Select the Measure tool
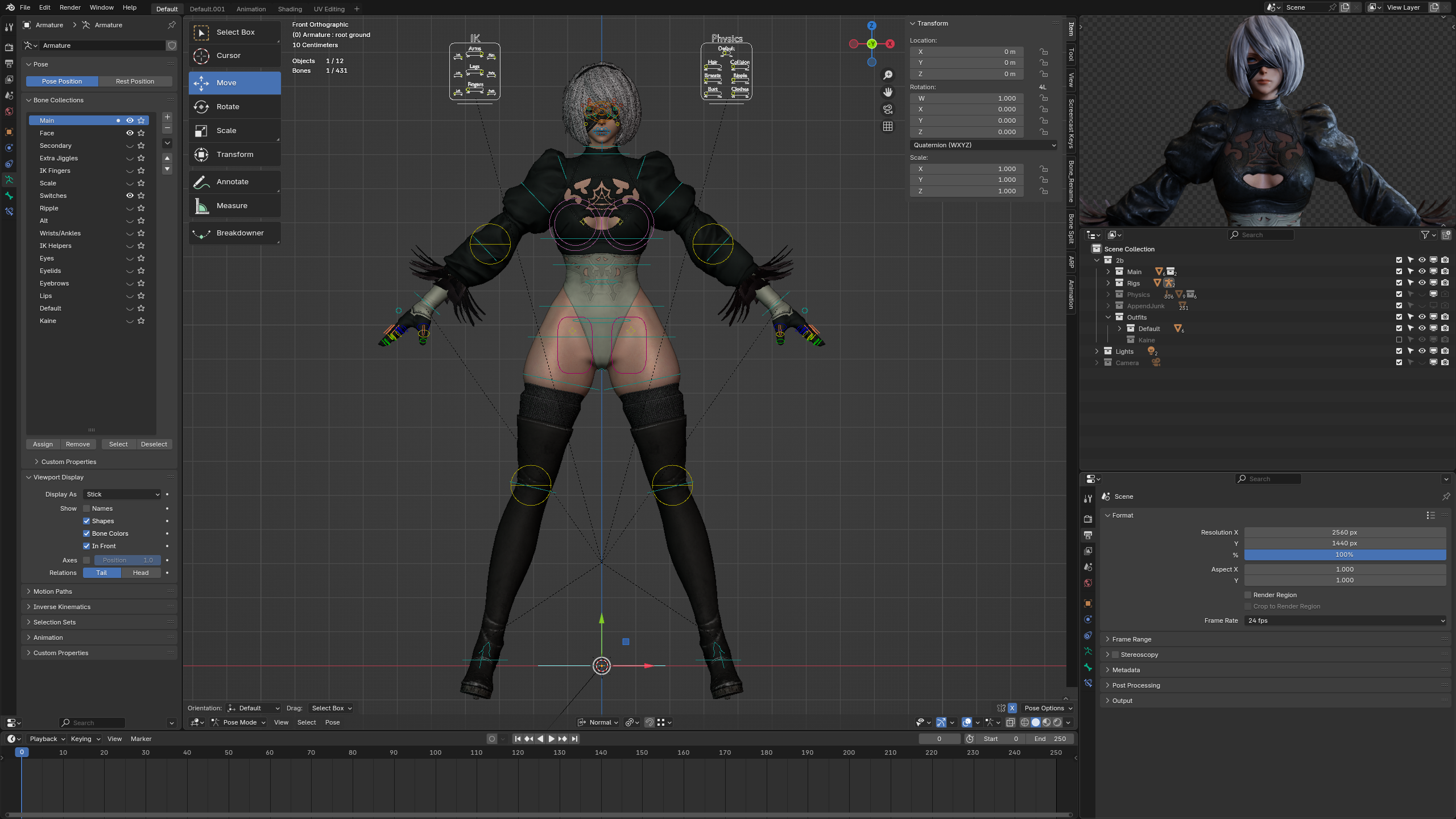 point(234,206)
